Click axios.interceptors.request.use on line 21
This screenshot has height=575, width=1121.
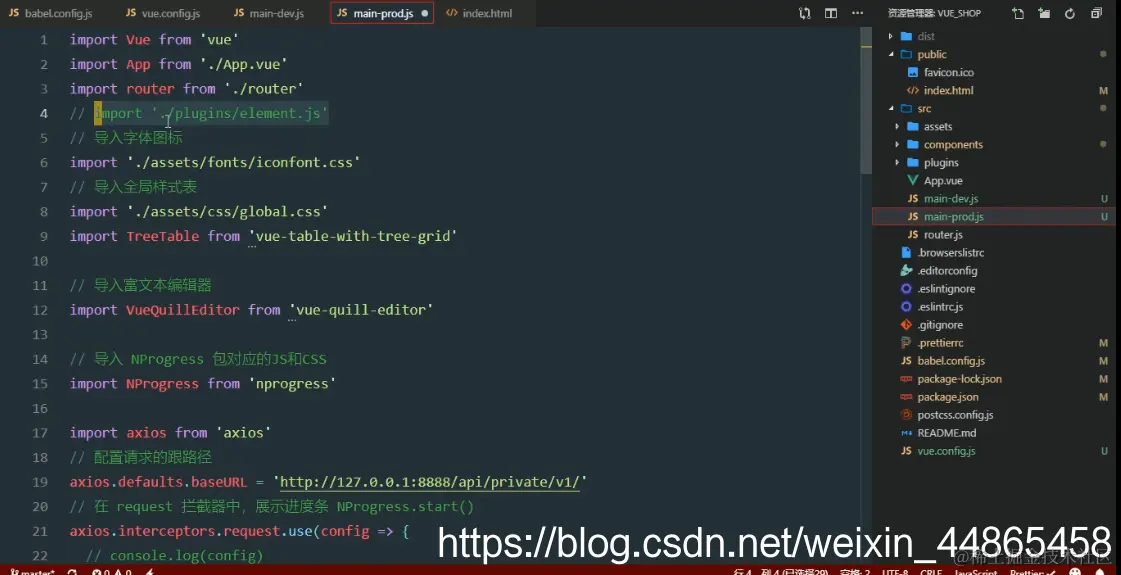point(191,531)
